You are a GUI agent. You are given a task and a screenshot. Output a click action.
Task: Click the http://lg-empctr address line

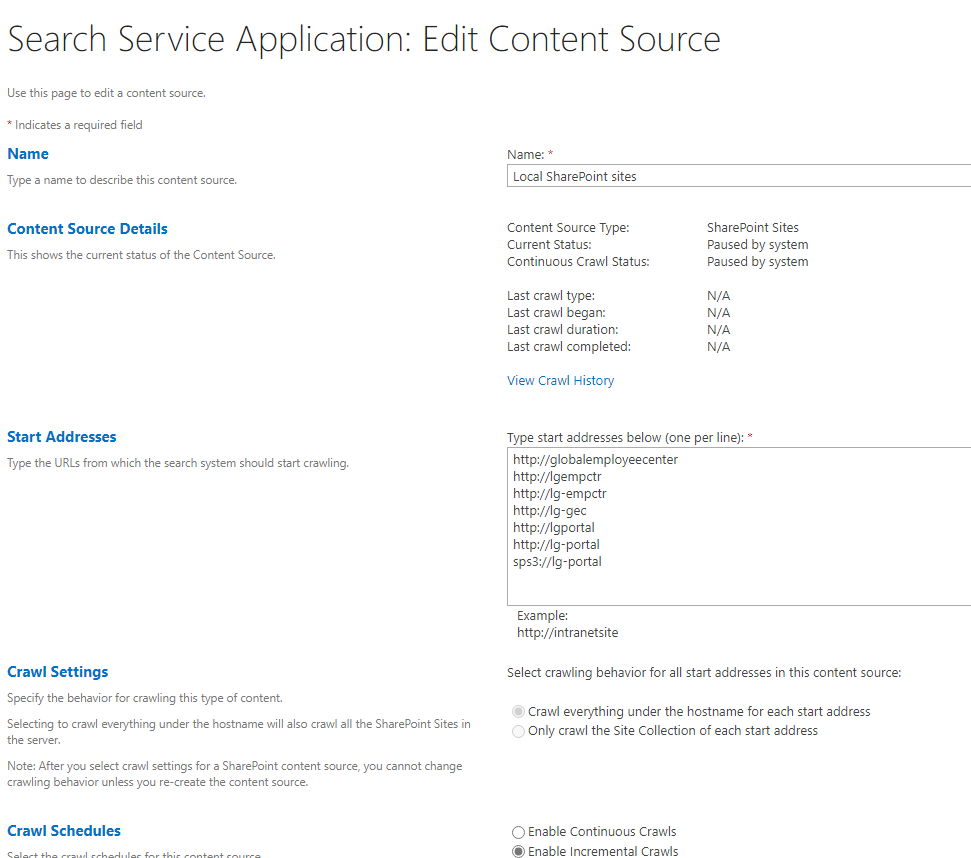(559, 493)
